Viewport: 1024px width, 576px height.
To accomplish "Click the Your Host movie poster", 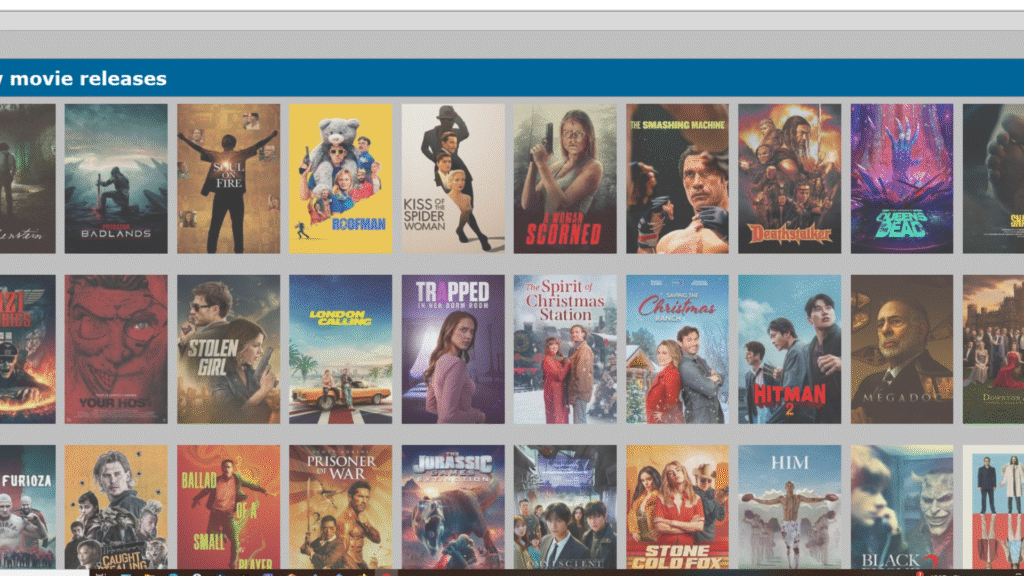I will [116, 349].
